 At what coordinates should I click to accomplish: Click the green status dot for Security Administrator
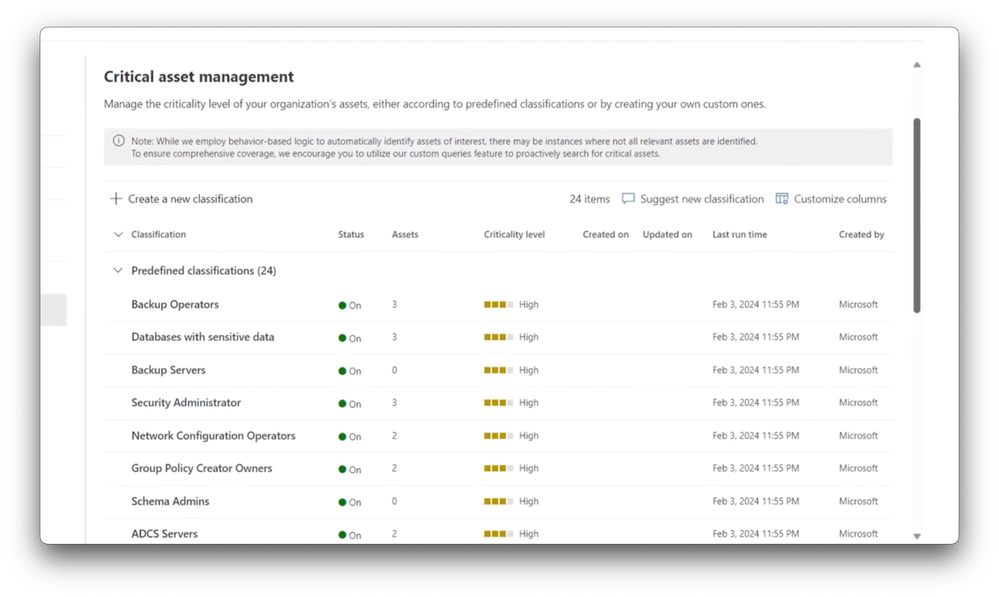[x=342, y=403]
